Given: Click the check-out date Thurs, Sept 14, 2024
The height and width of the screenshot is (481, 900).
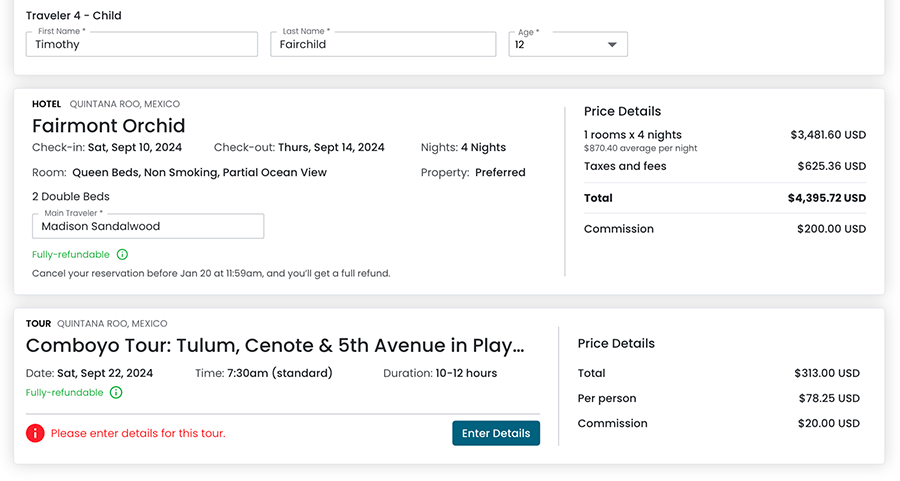Looking at the screenshot, I should tap(331, 147).
